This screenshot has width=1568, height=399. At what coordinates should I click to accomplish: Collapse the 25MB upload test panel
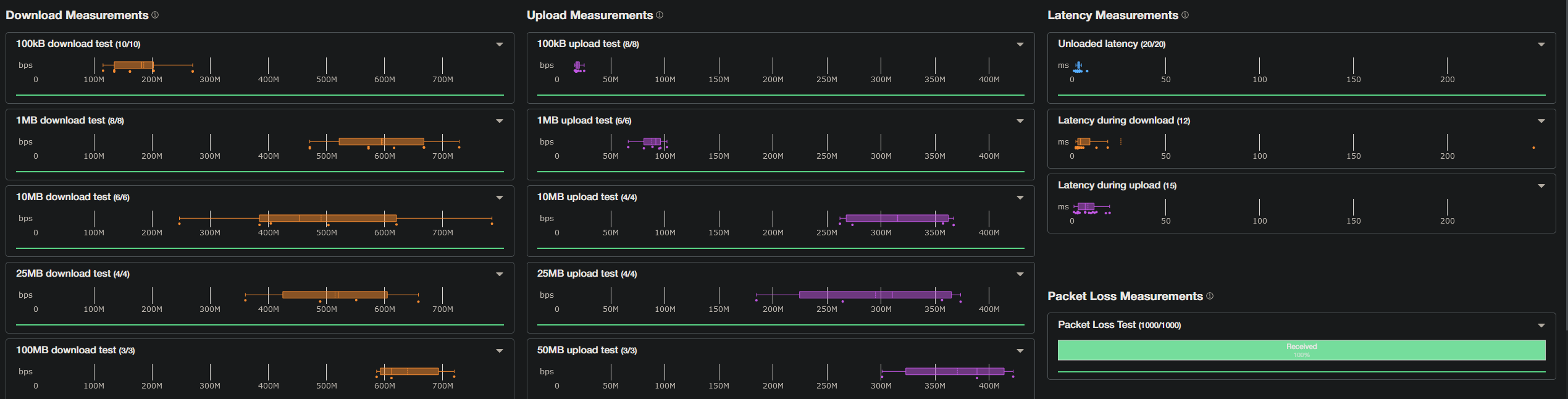1020,274
